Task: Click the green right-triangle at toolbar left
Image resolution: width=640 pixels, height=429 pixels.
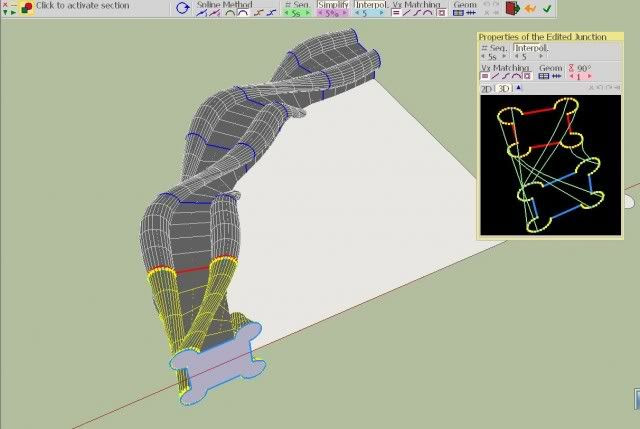Action: [14, 13]
